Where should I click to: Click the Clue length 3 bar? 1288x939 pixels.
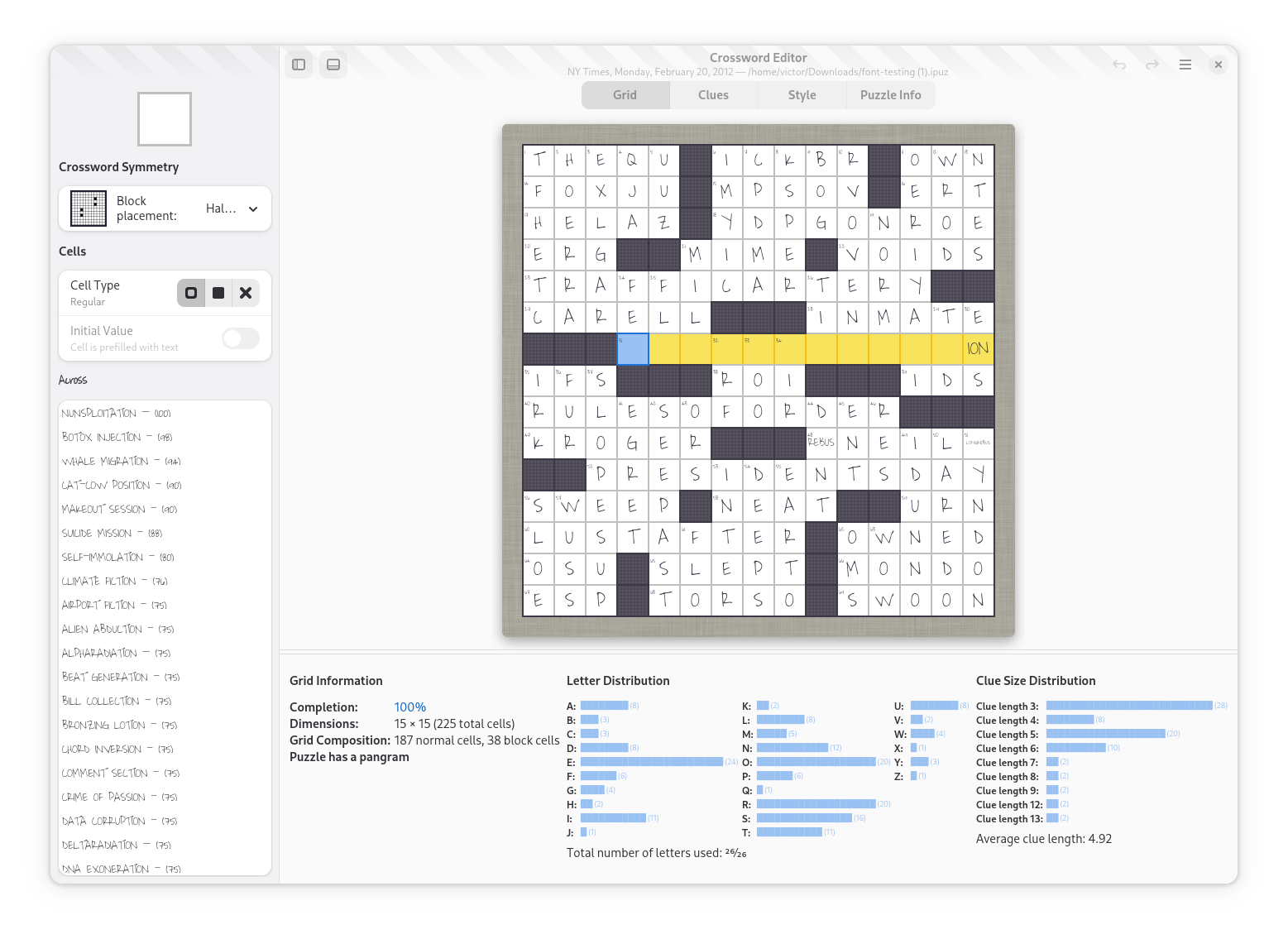tap(1129, 706)
